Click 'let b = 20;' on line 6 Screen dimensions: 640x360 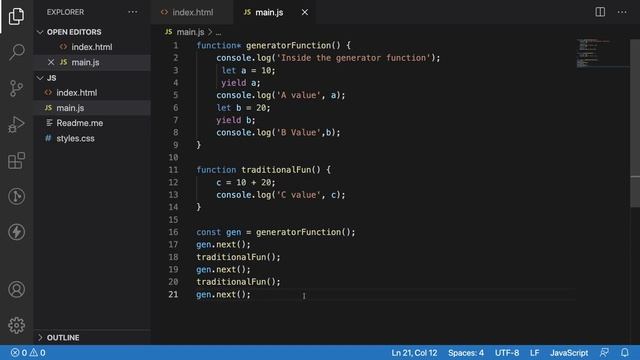[x=243, y=108]
